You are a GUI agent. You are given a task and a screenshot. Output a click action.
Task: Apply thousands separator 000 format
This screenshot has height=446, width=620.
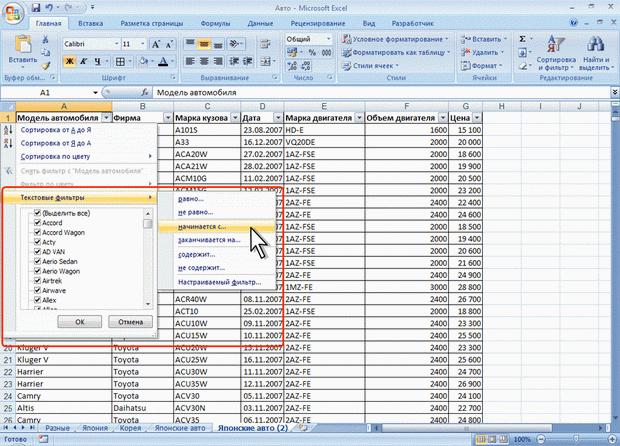point(327,53)
